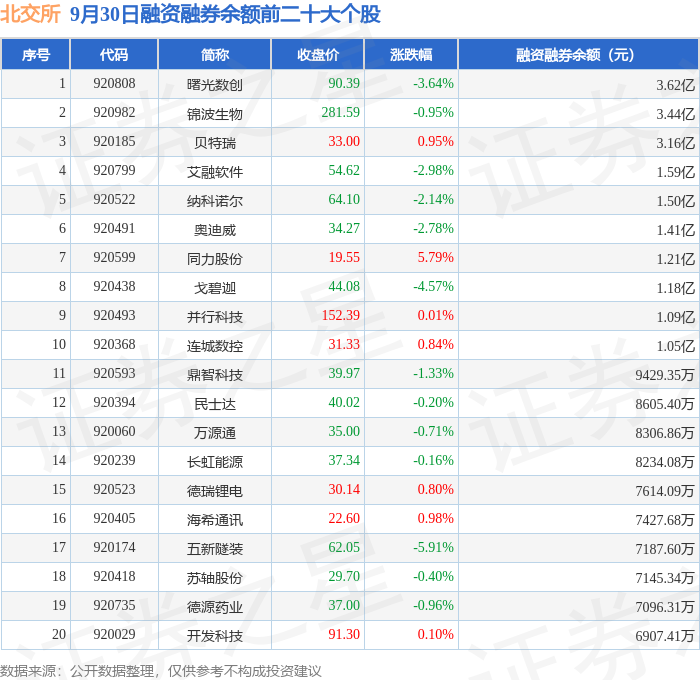Click balance value 6907.41万
This screenshot has width=700, height=680.
point(665,636)
